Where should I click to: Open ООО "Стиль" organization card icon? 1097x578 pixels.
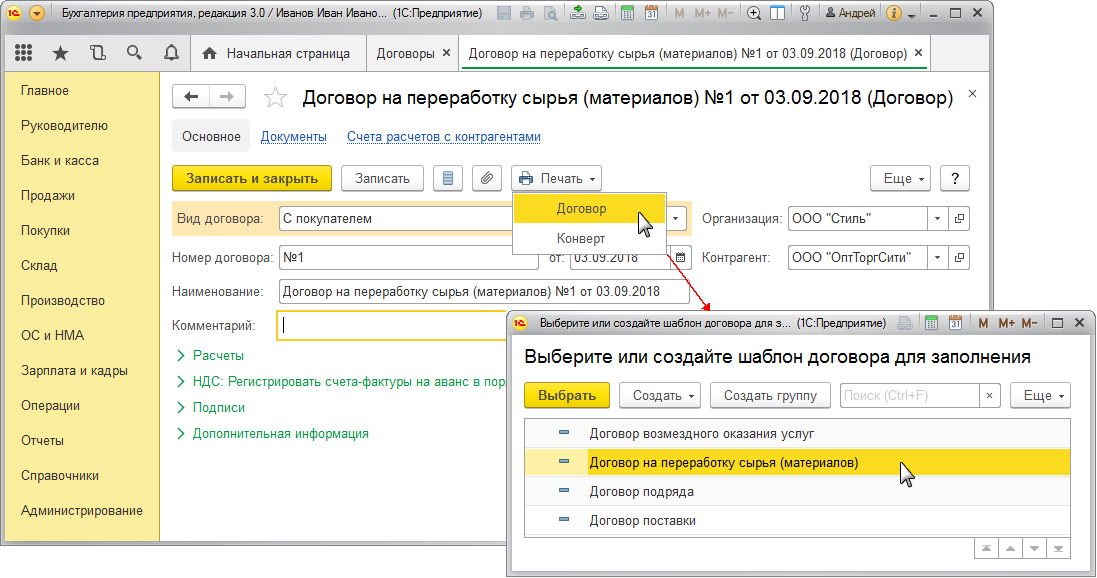coord(959,218)
